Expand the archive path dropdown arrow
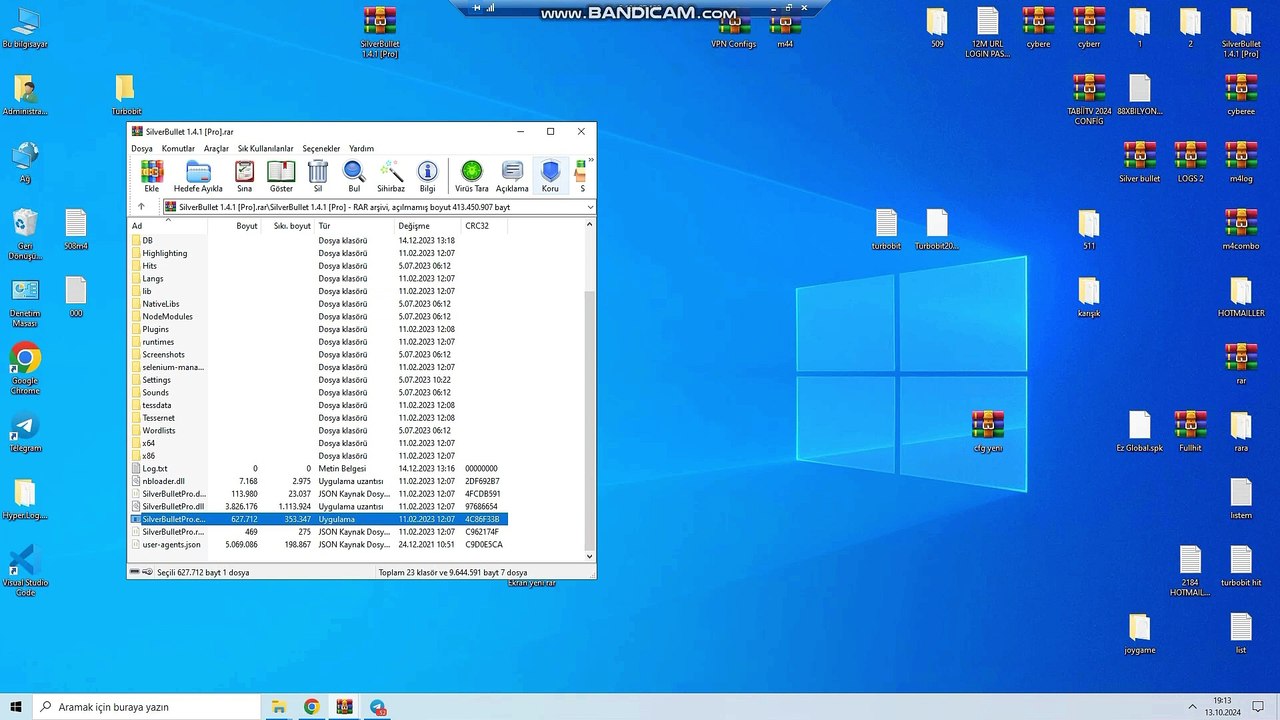The height and width of the screenshot is (720, 1280). pos(590,207)
